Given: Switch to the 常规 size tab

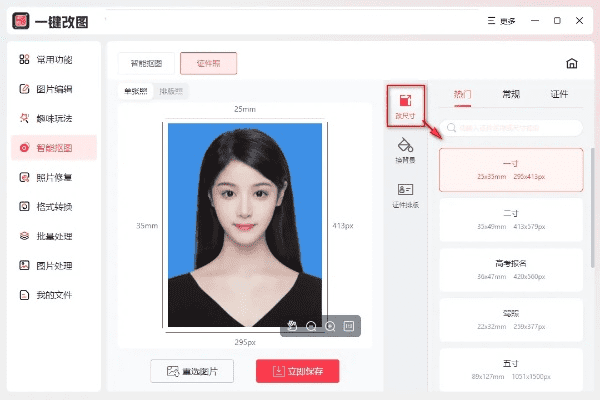Looking at the screenshot, I should tap(511, 94).
